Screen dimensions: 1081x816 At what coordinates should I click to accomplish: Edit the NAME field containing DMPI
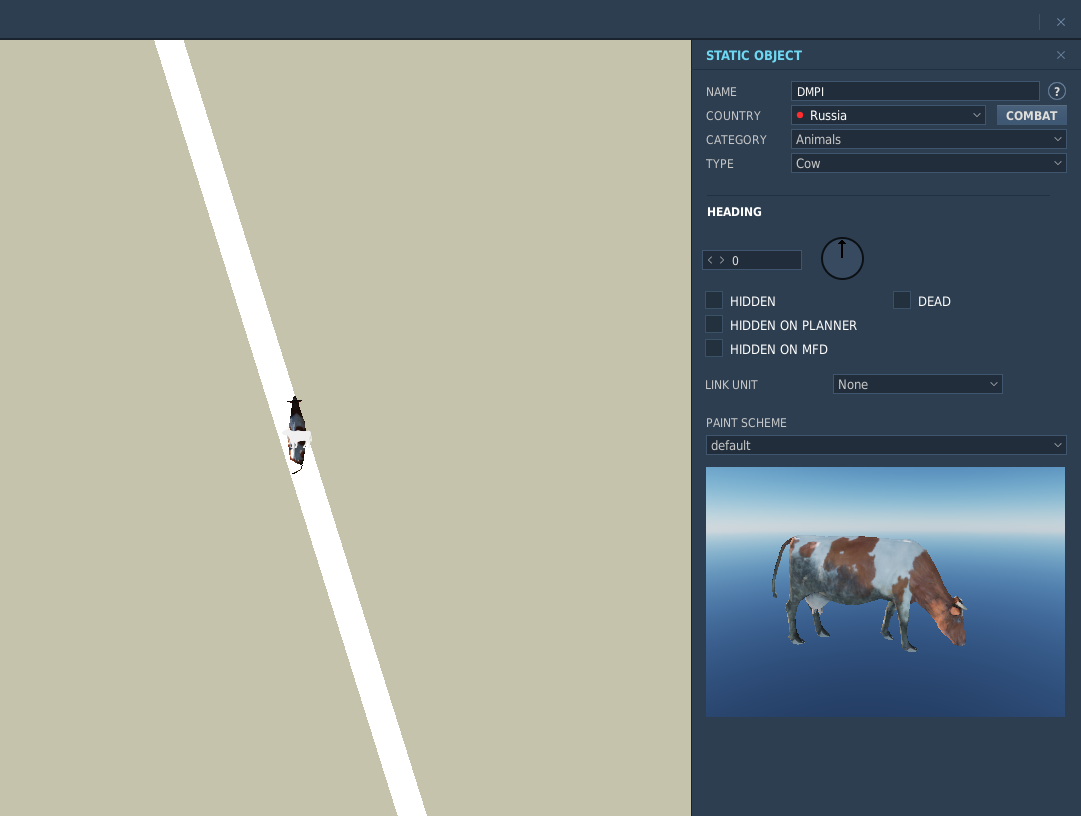(x=915, y=91)
